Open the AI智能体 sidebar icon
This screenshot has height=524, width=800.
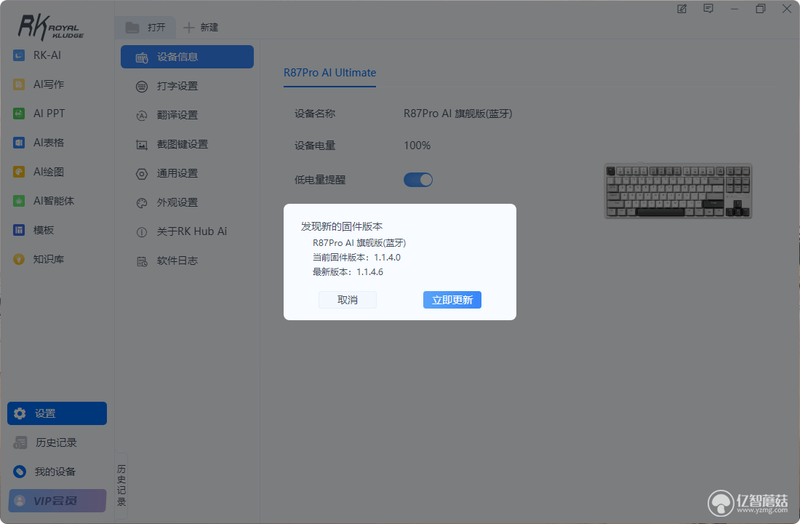coord(19,201)
